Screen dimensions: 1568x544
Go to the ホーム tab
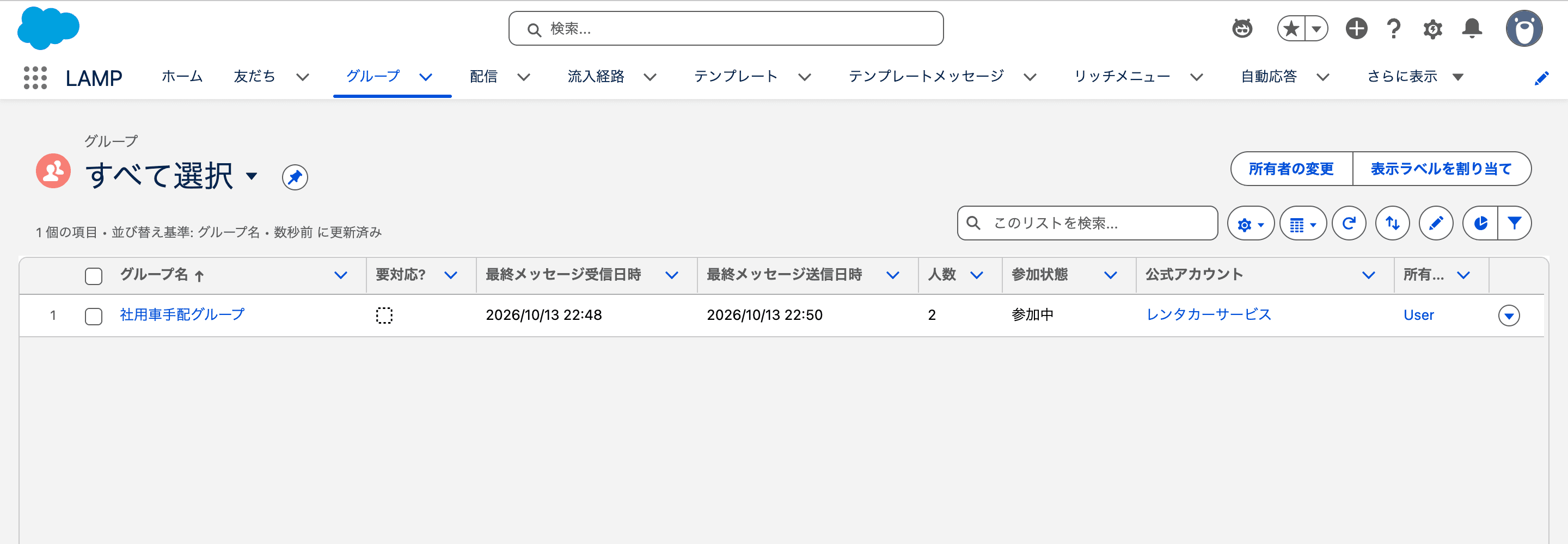coord(182,77)
